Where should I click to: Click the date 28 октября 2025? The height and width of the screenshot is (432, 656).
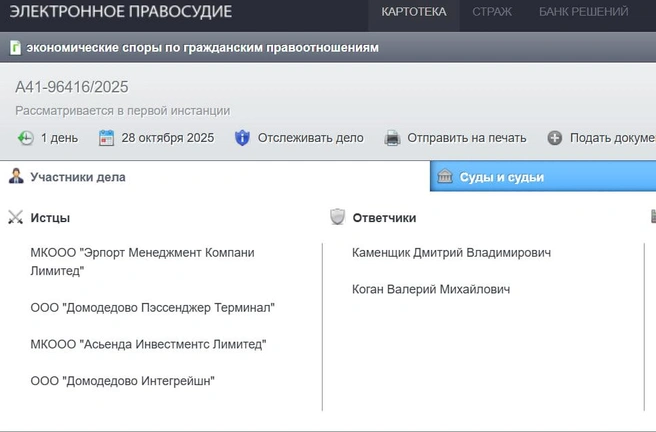coord(168,138)
